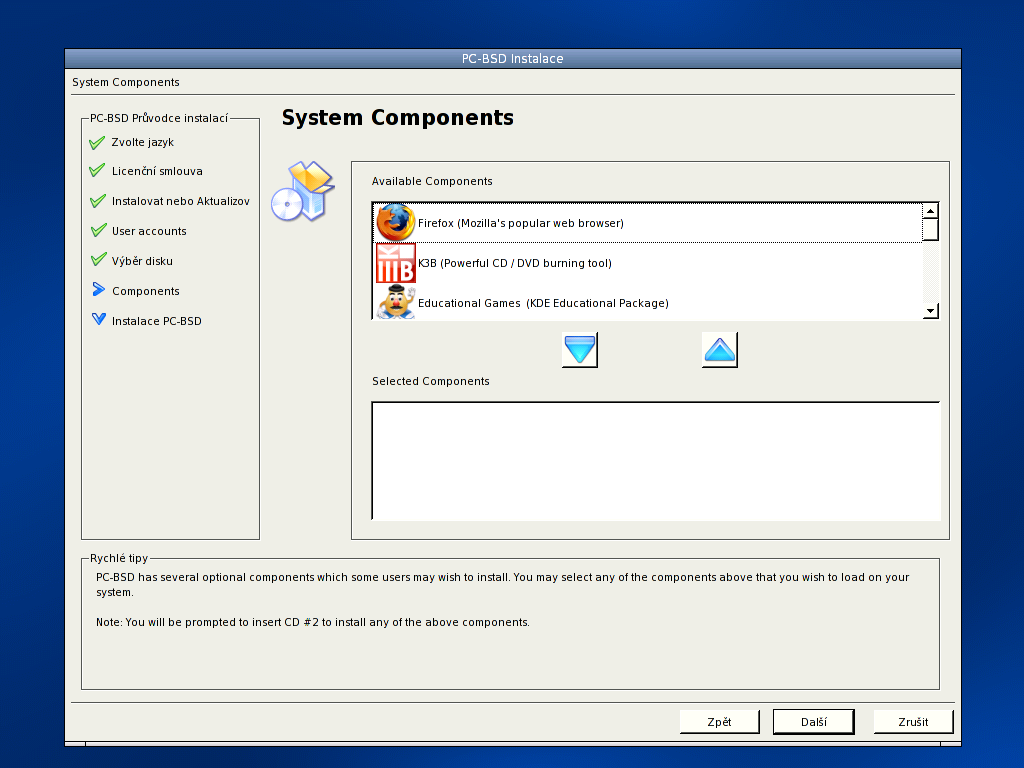Click the Zvolte jazyk step label
Screen dimensions: 1024x768
coord(142,142)
